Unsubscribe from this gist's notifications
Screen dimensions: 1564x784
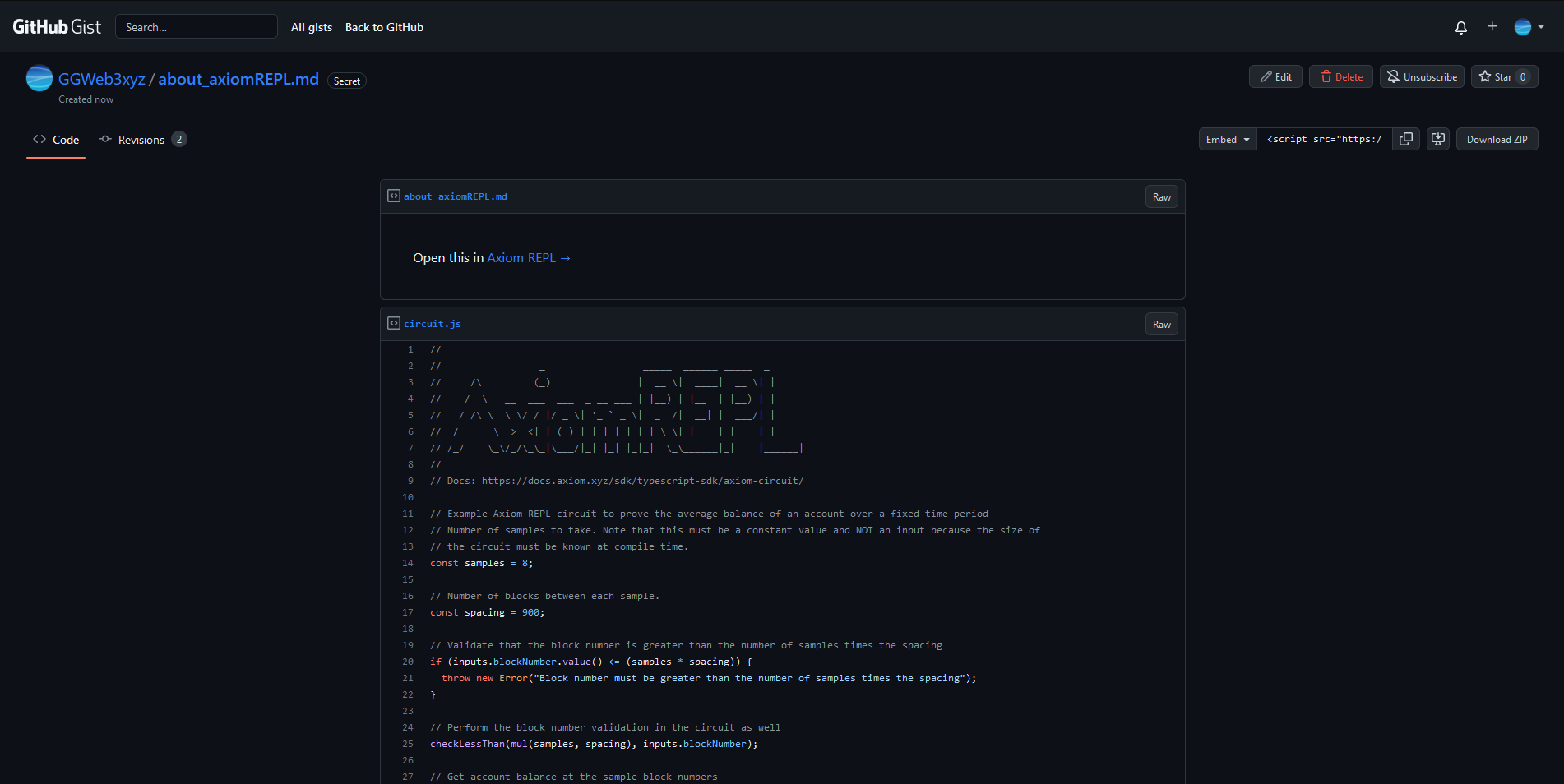click(x=1422, y=76)
